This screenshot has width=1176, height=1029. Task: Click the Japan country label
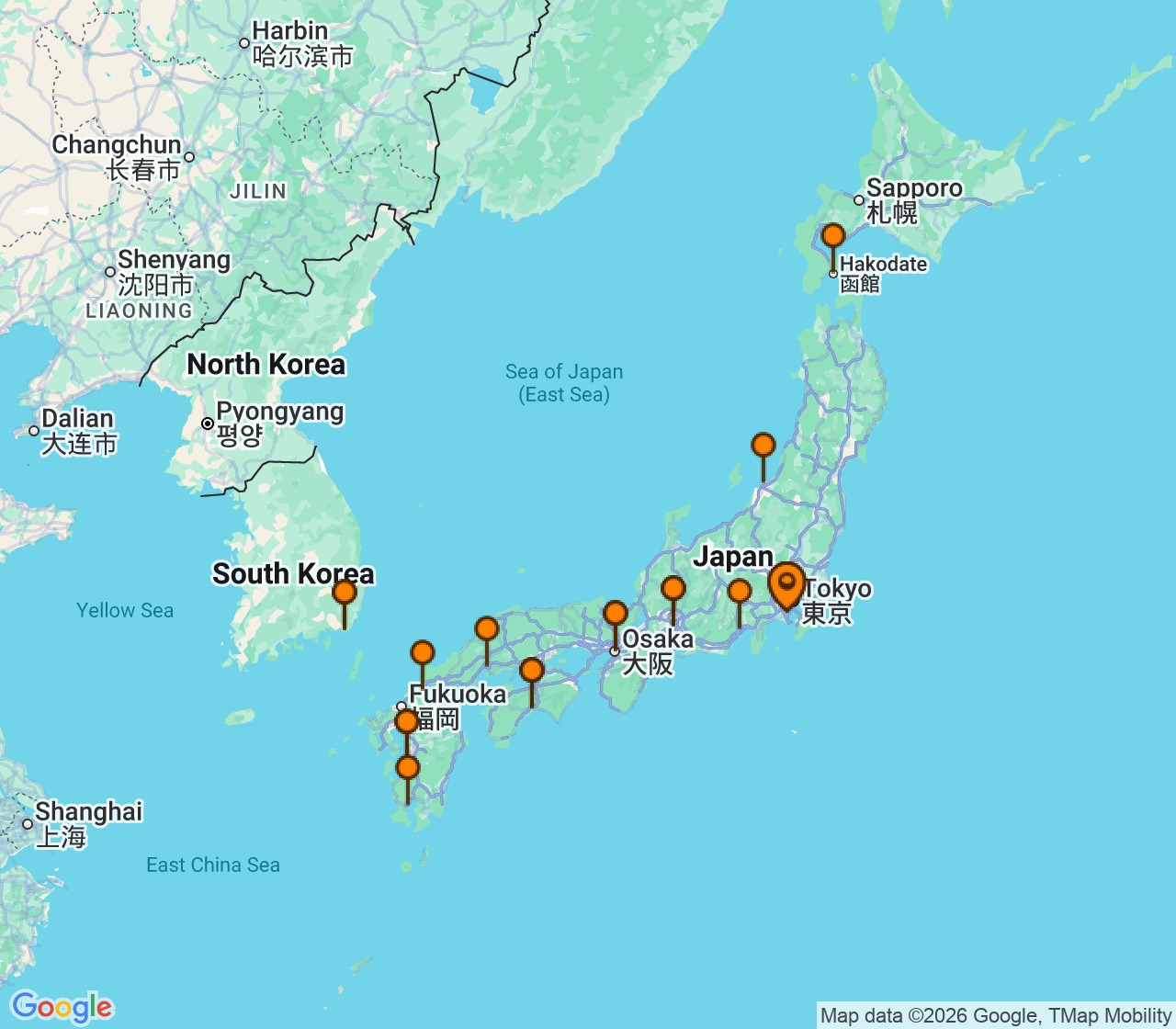733,557
